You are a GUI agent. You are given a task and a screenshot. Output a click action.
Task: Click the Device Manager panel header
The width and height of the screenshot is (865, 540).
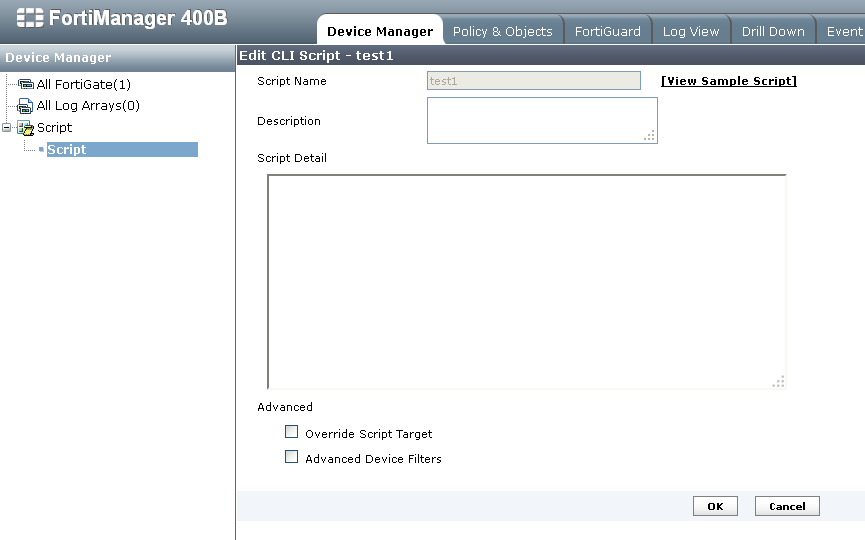tap(118, 57)
